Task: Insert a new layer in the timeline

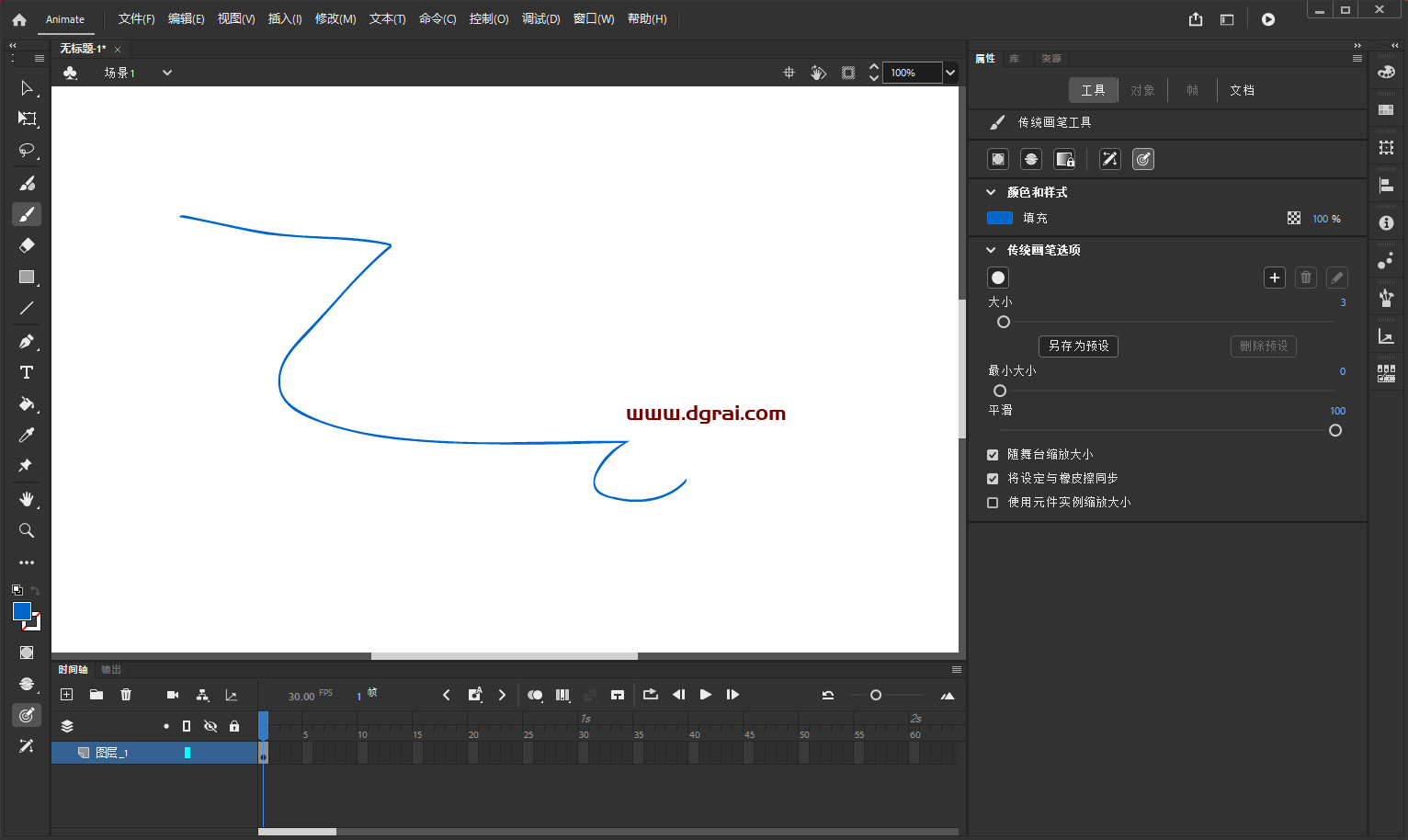Action: (x=66, y=695)
